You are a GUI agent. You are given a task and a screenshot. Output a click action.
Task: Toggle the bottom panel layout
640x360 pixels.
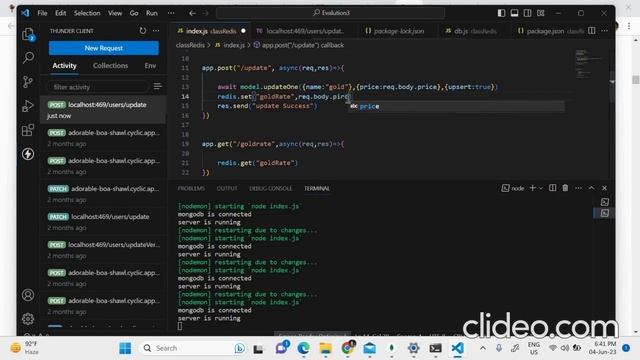coord(514,13)
